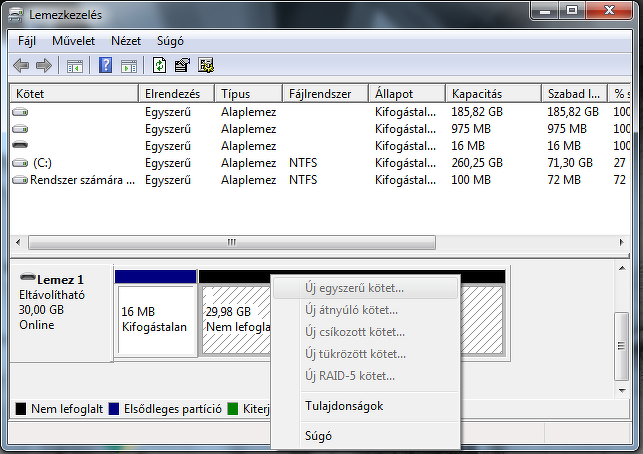Open Tulajdonságok from the context menu
This screenshot has height=454, width=643.
click(x=365, y=406)
